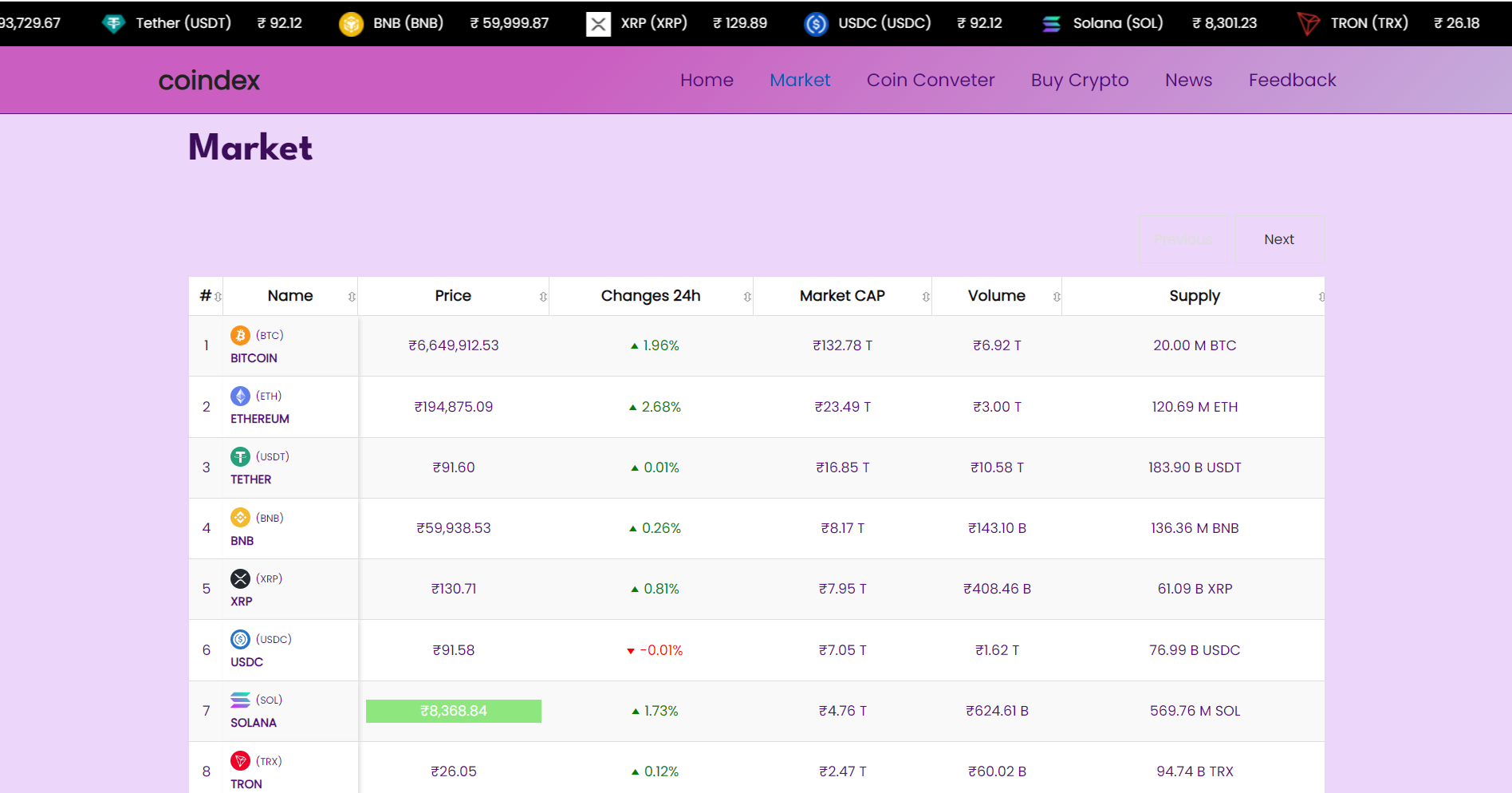This screenshot has height=793, width=1512.
Task: Open the Coin Conveter page
Action: (931, 81)
